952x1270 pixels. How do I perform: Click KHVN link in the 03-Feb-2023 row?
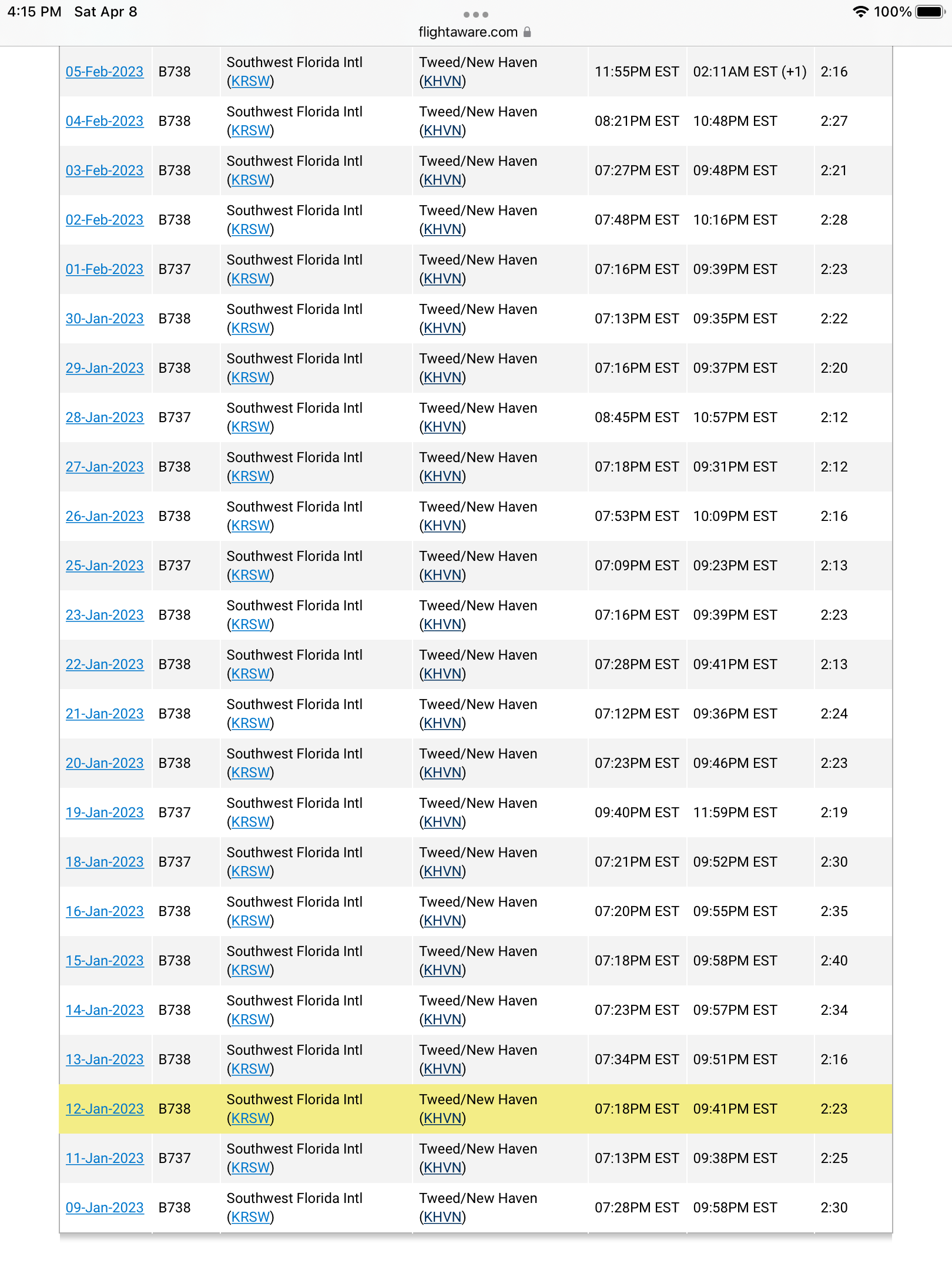tap(443, 180)
